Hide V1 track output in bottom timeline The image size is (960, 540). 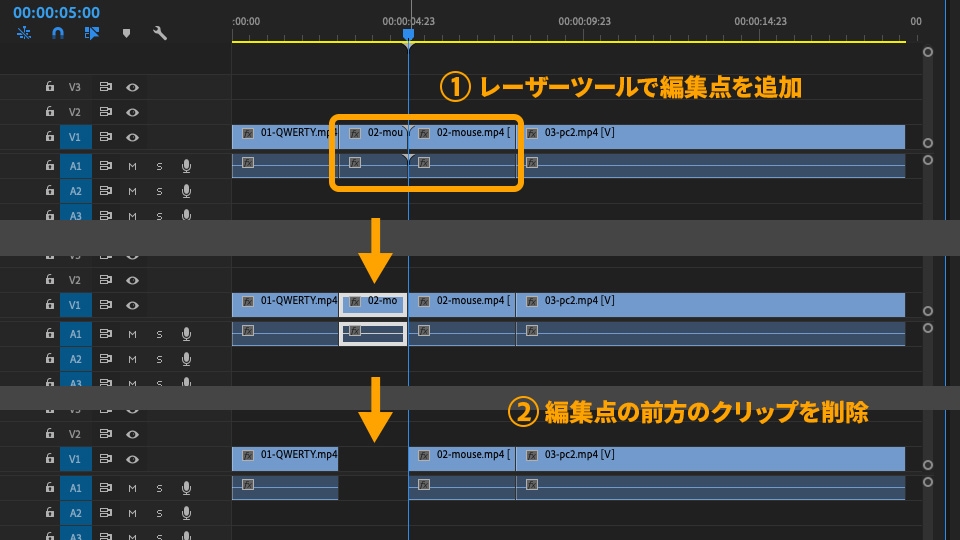coord(132,459)
